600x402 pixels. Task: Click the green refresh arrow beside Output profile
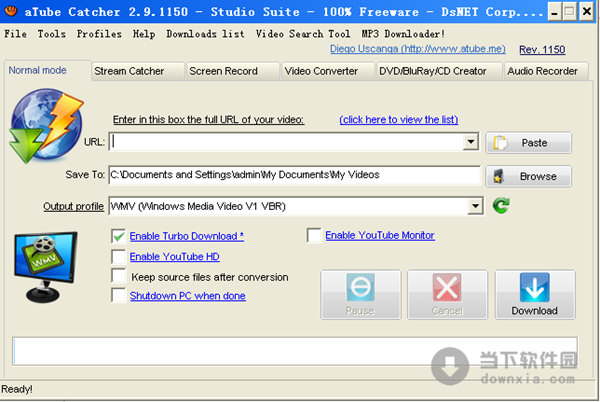[x=501, y=206]
